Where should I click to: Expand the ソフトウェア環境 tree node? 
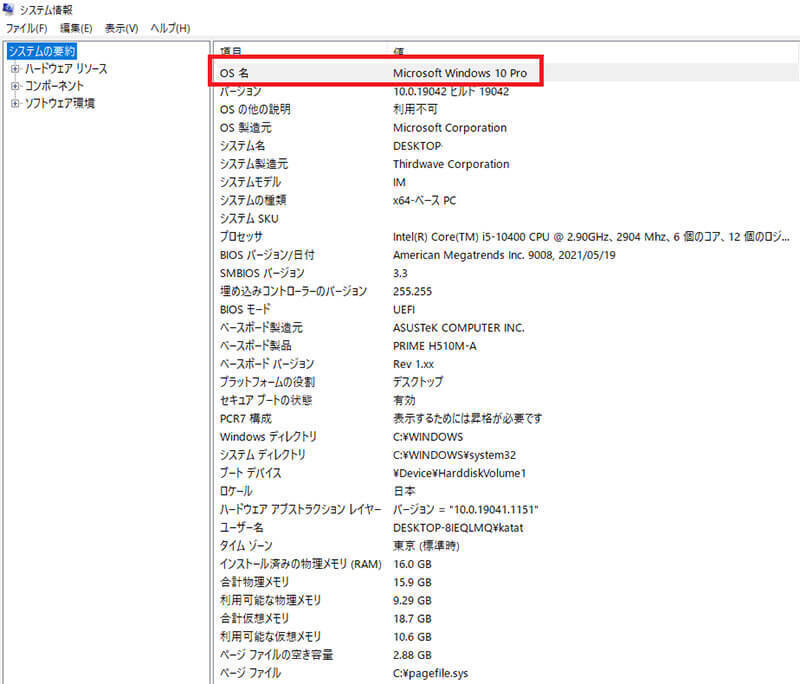pos(15,103)
